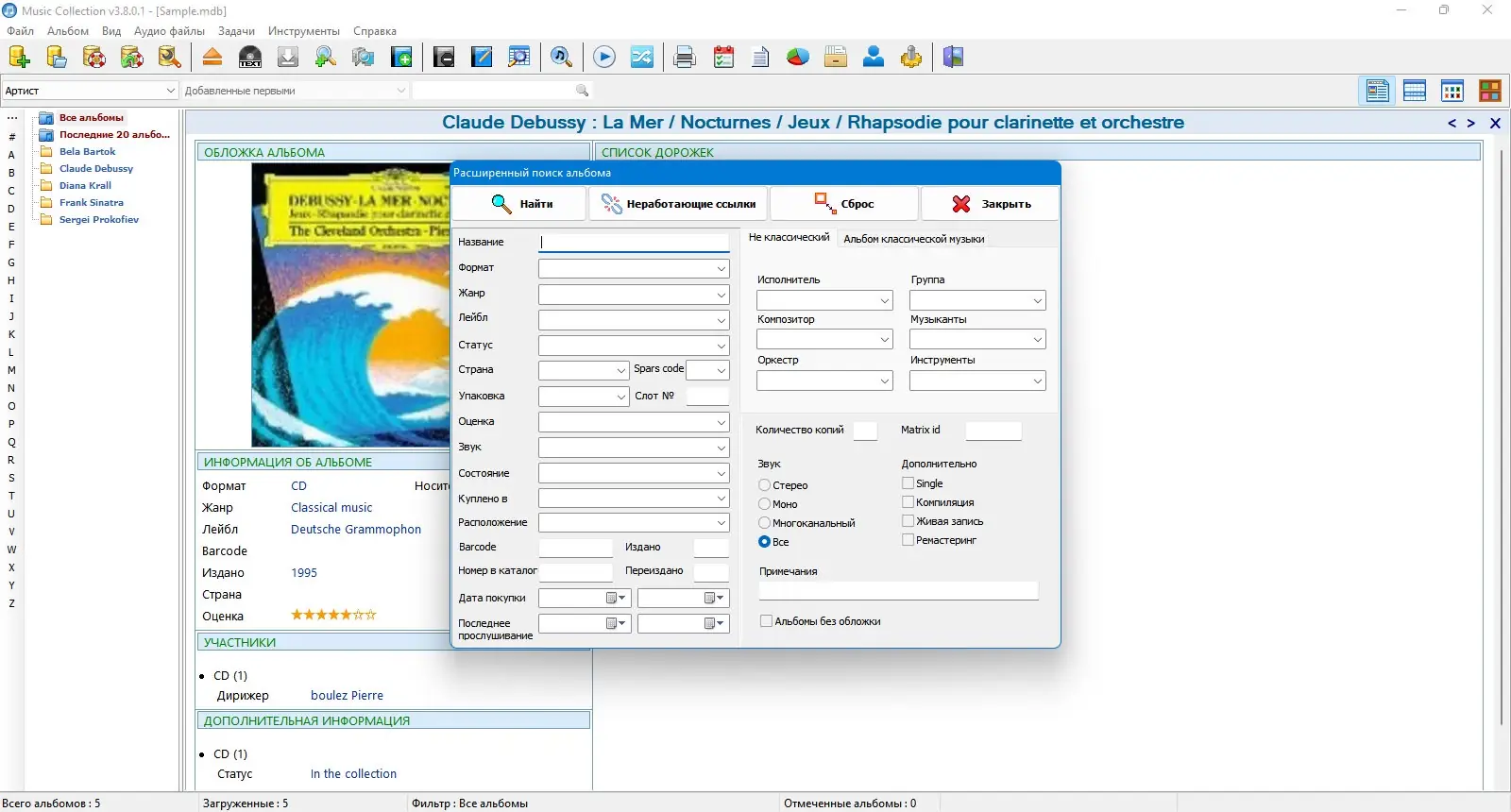Check the Single checkbox
The width and height of the screenshot is (1511, 812).
point(908,483)
